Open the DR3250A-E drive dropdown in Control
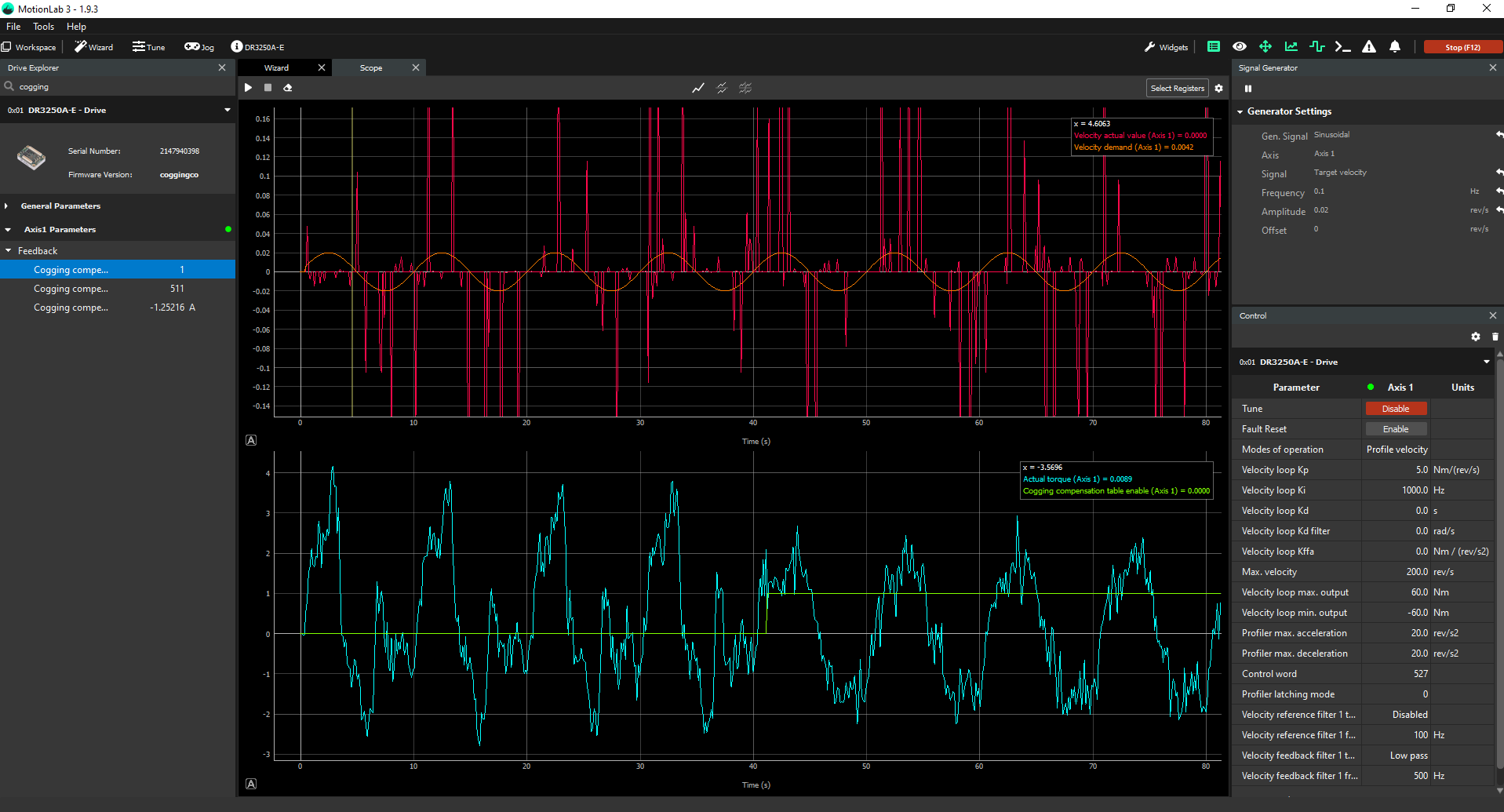The height and width of the screenshot is (812, 1504). pyautogui.click(x=1485, y=362)
